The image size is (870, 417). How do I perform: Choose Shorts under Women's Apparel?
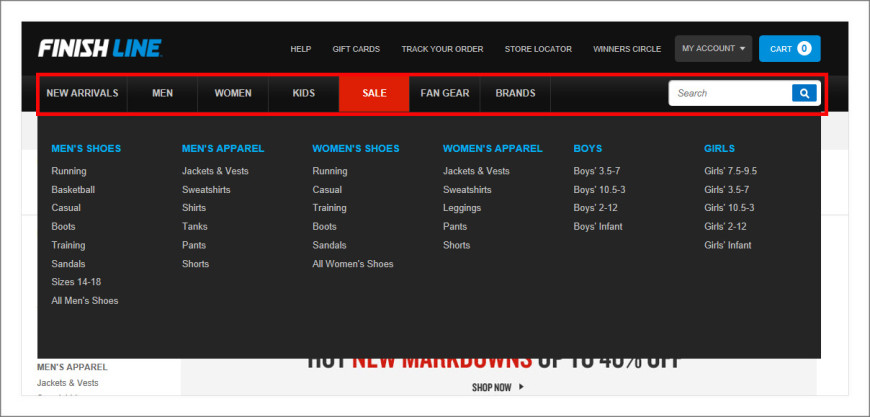457,245
